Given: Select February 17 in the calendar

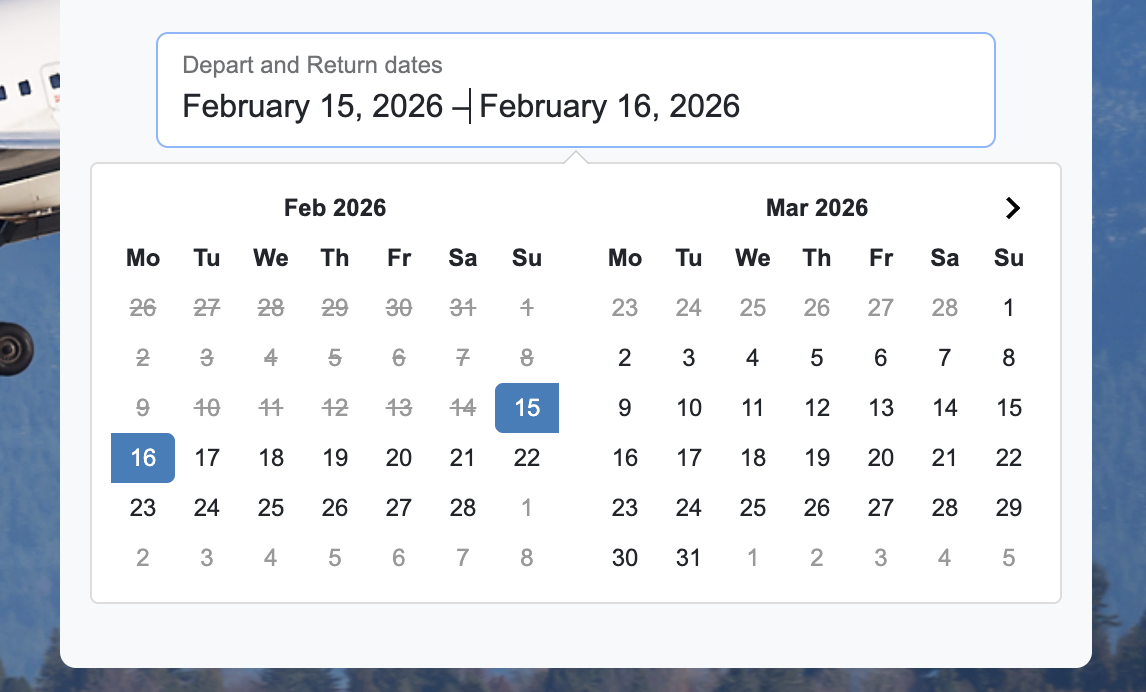Looking at the screenshot, I should pyautogui.click(x=206, y=458).
